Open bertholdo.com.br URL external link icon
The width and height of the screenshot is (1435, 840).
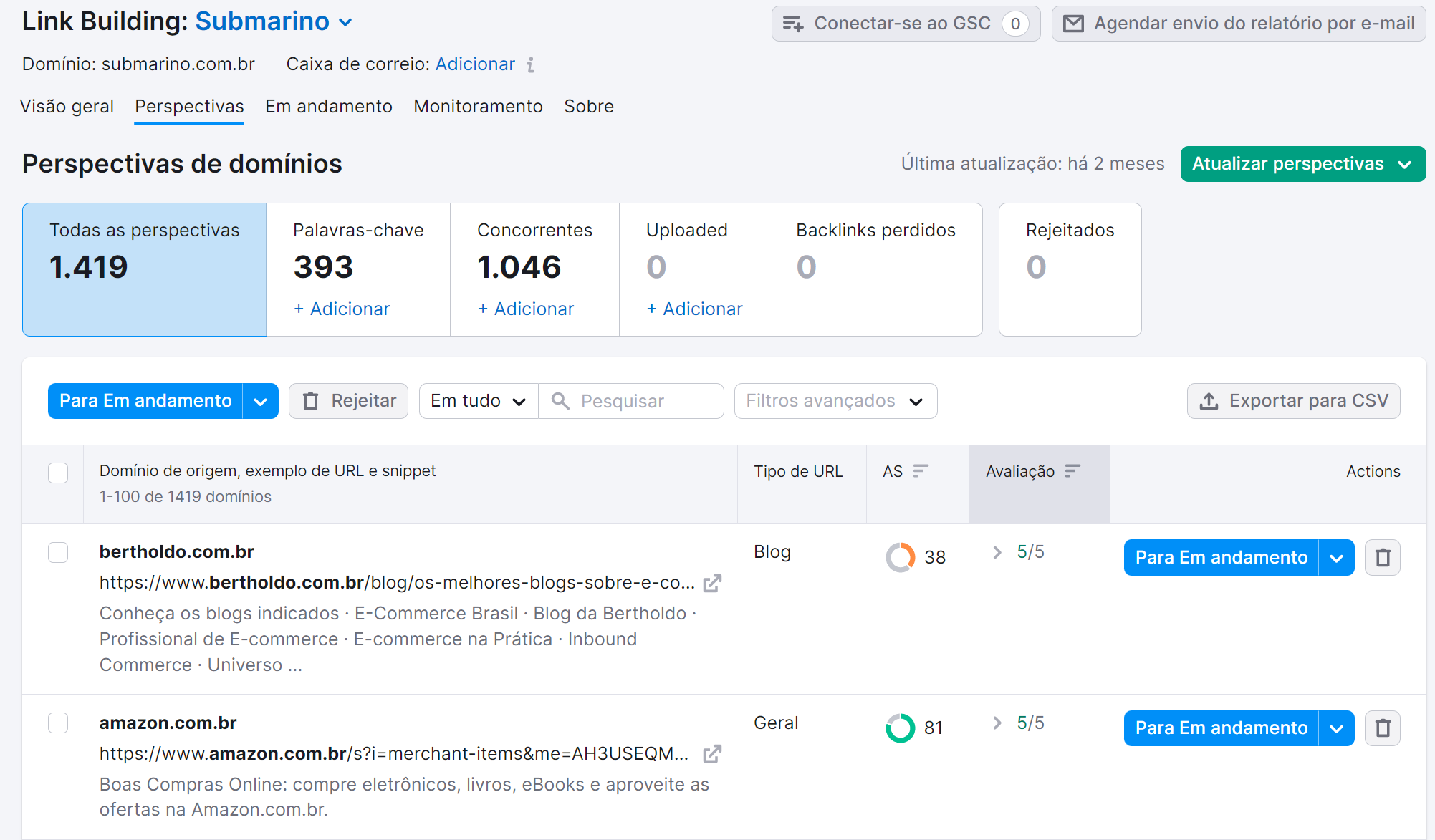click(712, 584)
